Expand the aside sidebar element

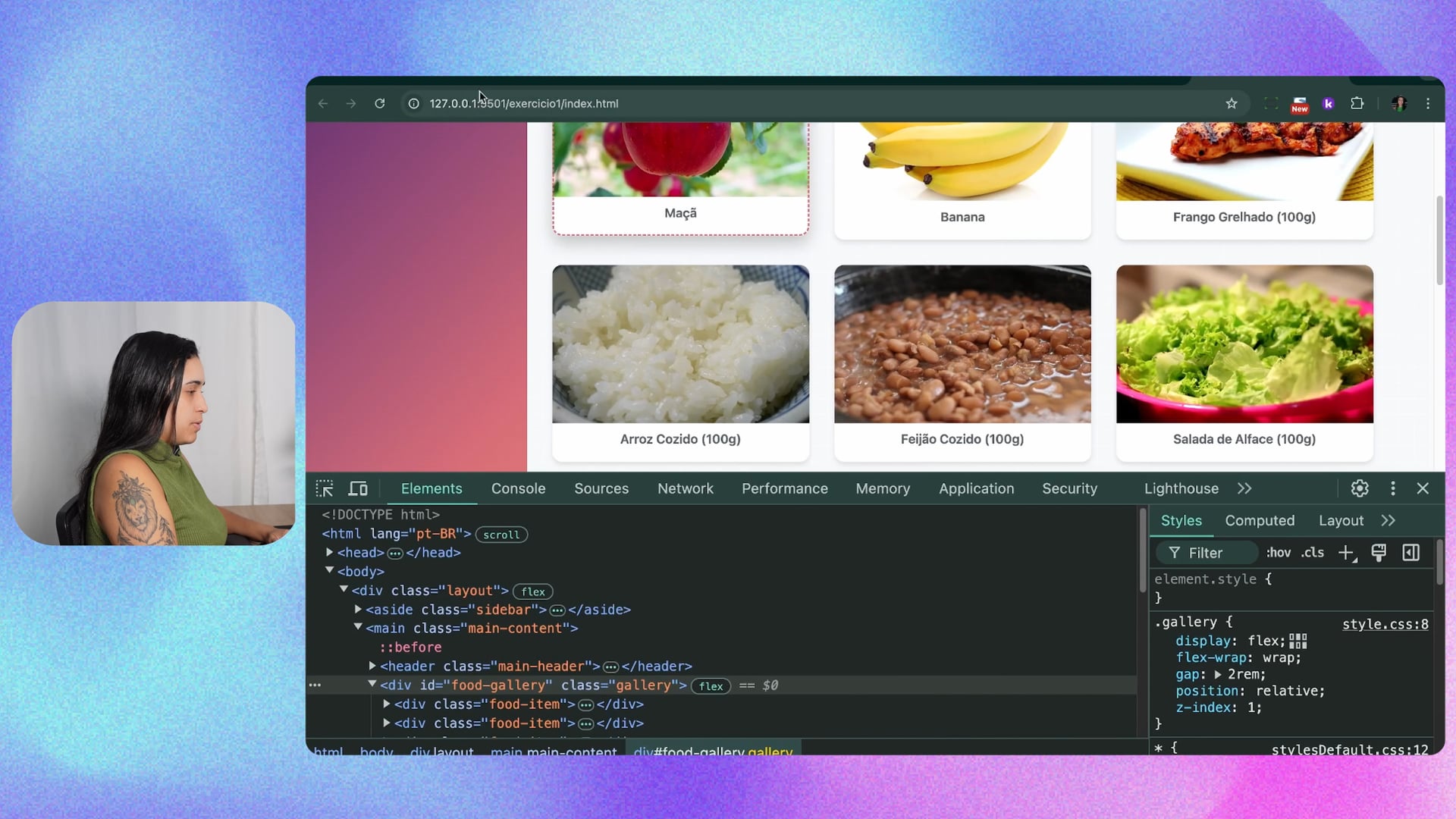(x=358, y=609)
